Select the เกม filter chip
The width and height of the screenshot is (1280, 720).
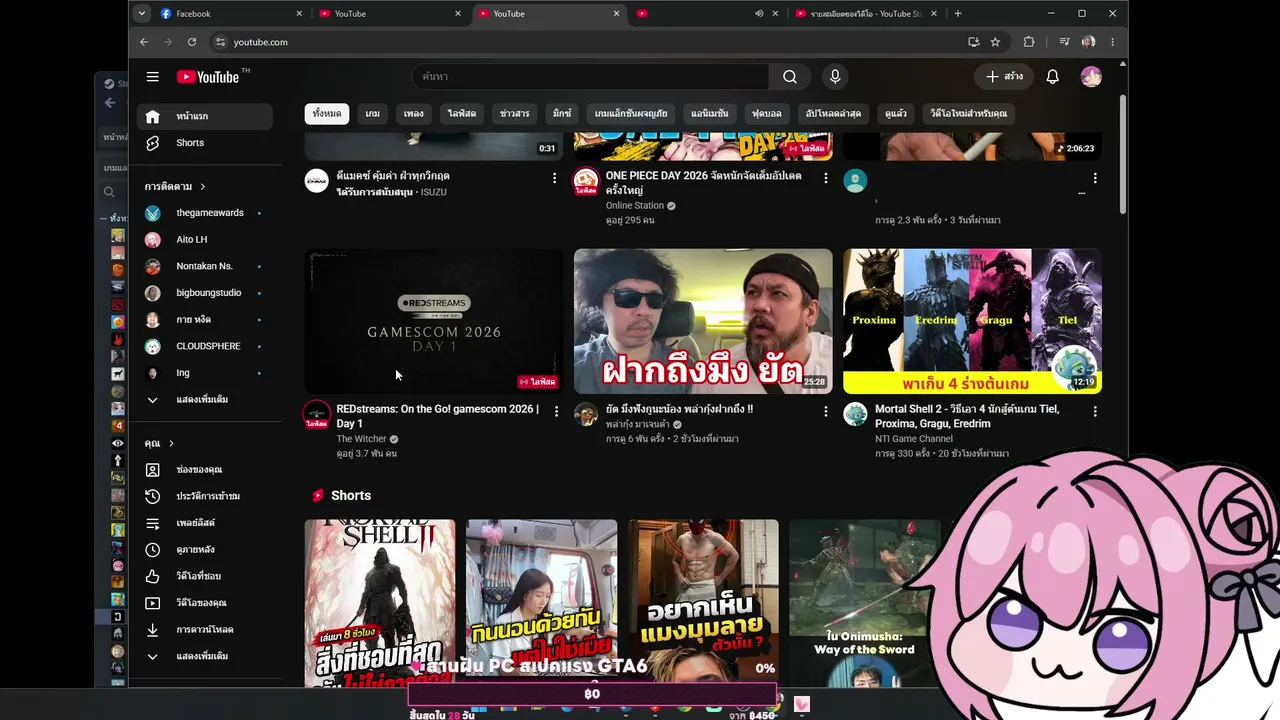click(x=372, y=114)
